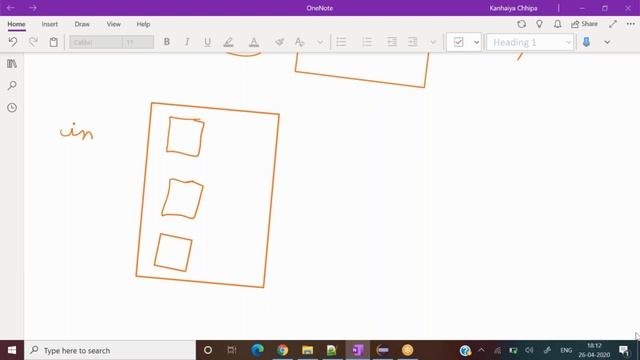Apply the font color
The width and height of the screenshot is (640, 360).
(x=254, y=42)
